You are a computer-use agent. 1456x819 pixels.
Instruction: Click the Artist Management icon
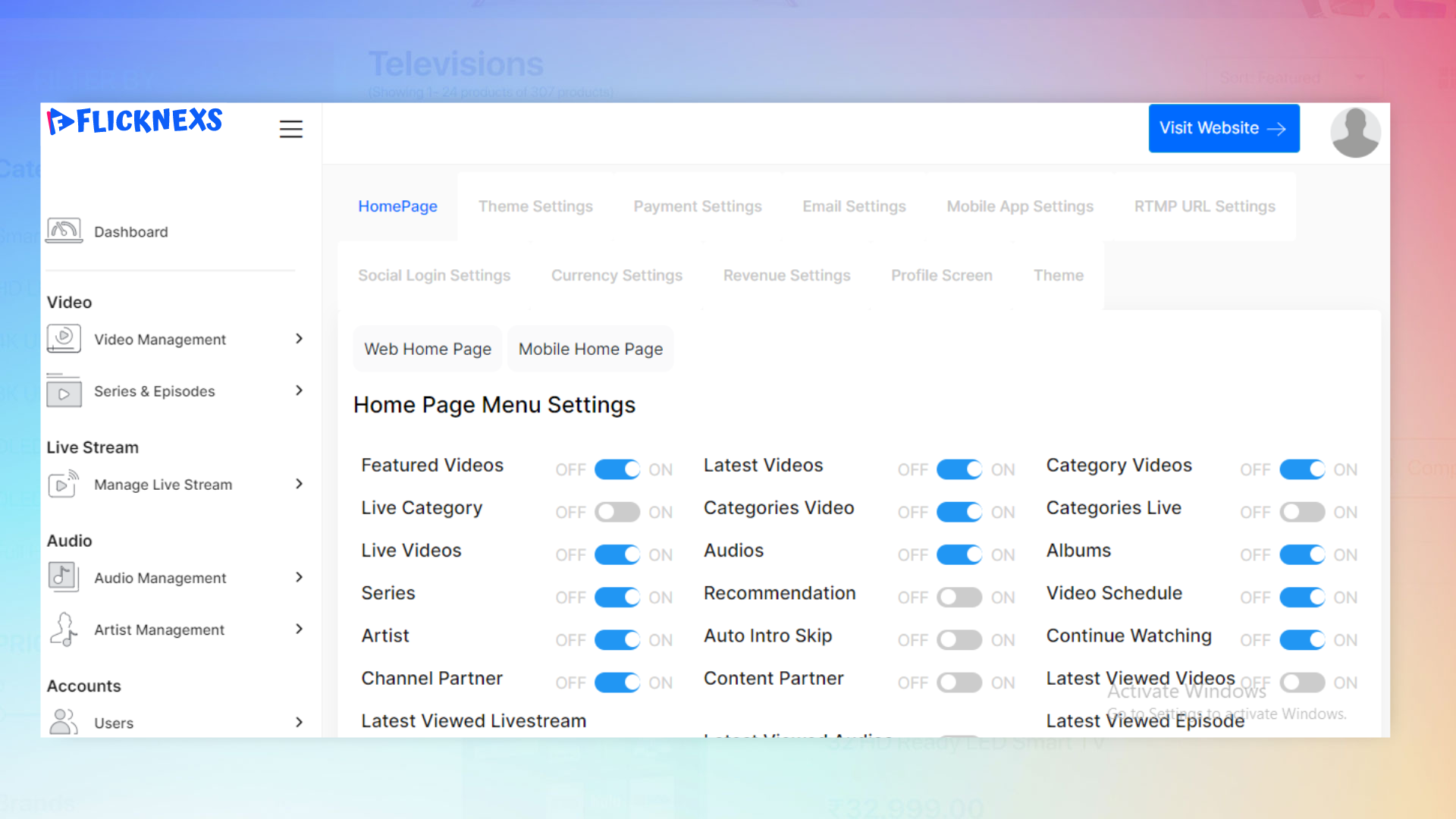[64, 629]
